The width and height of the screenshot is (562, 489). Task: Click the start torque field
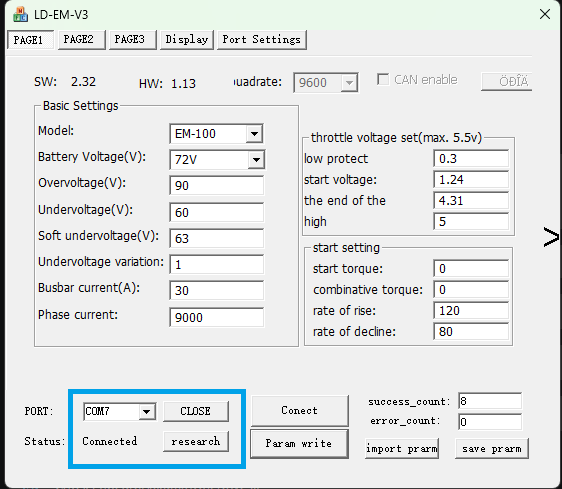[471, 269]
